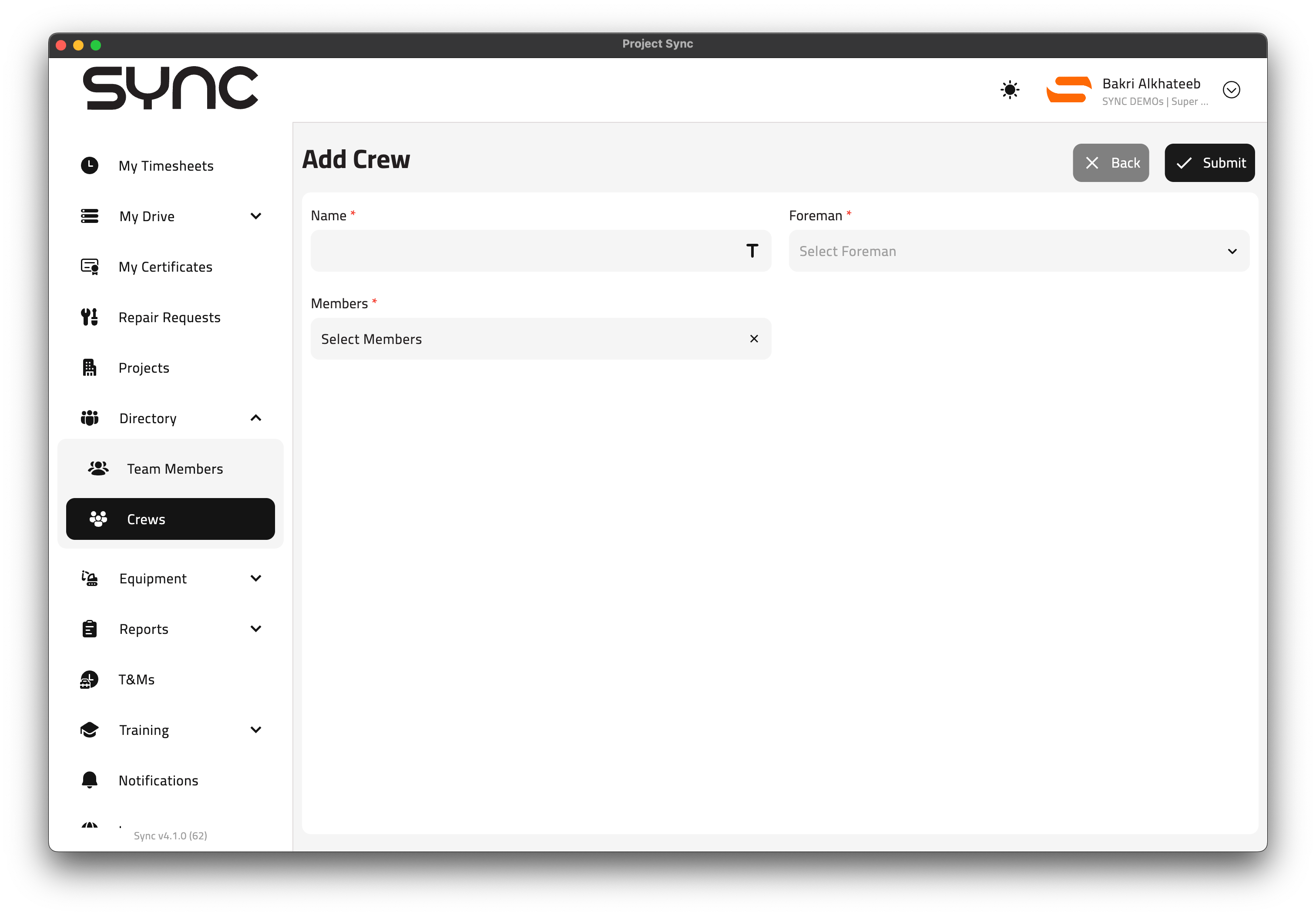This screenshot has width=1316, height=916.
Task: Click the Projects building icon
Action: point(89,367)
